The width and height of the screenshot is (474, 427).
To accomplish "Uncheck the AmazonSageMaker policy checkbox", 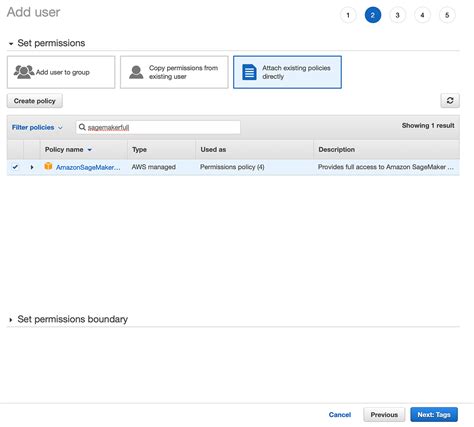I will pos(15,167).
